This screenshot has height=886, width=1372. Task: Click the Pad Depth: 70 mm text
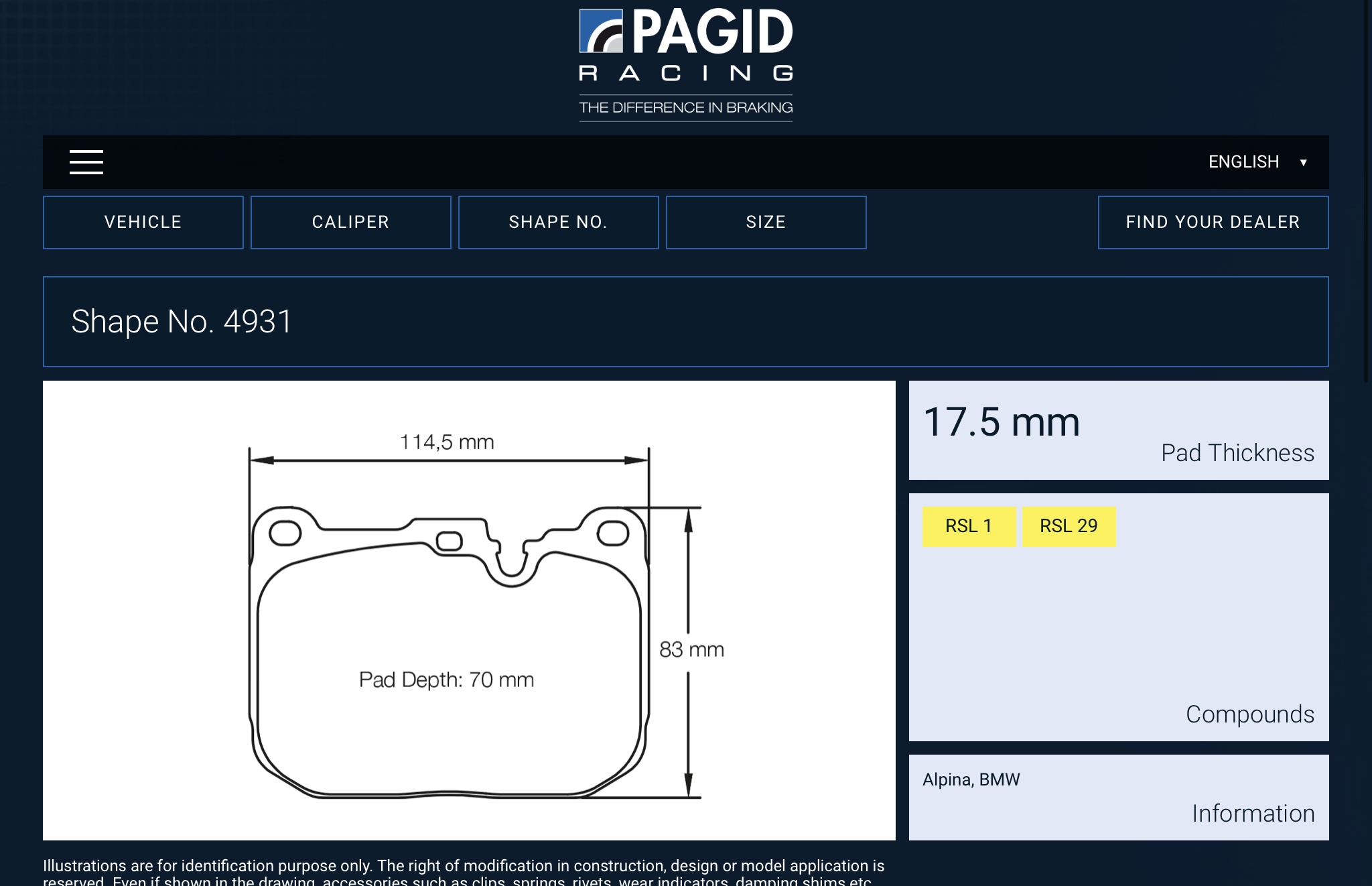coord(447,680)
